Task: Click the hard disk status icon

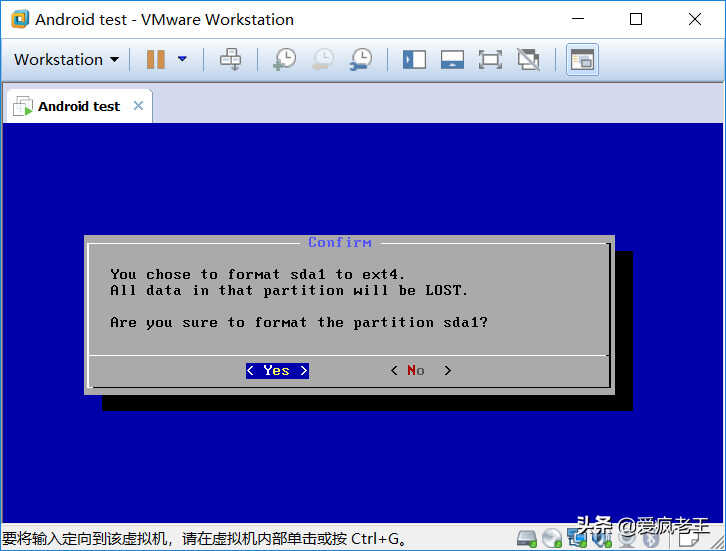Action: (526, 538)
